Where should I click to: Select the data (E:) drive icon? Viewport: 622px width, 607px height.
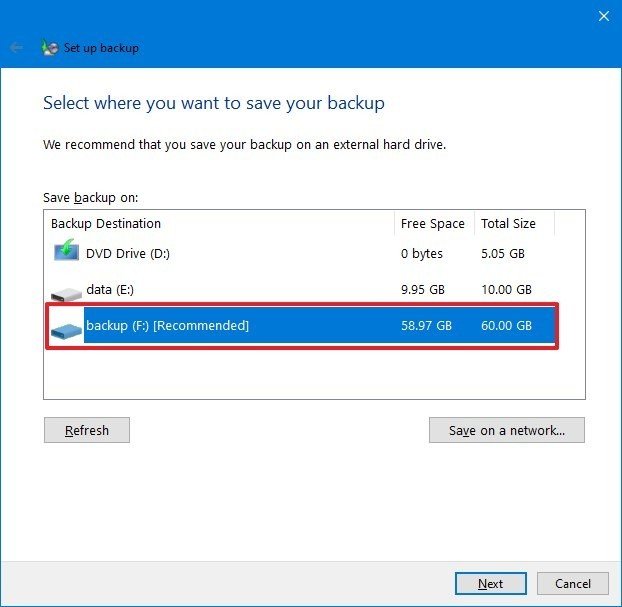66,291
